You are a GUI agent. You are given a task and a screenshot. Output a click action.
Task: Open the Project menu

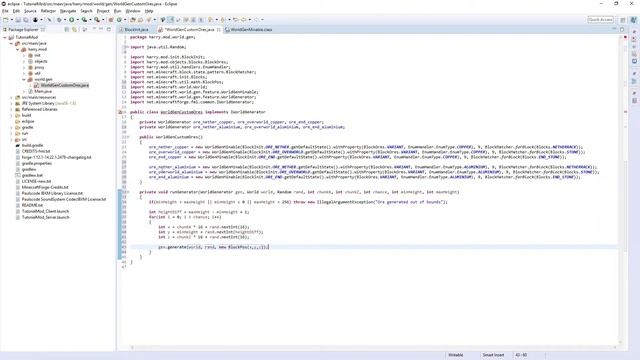[x=103, y=11]
